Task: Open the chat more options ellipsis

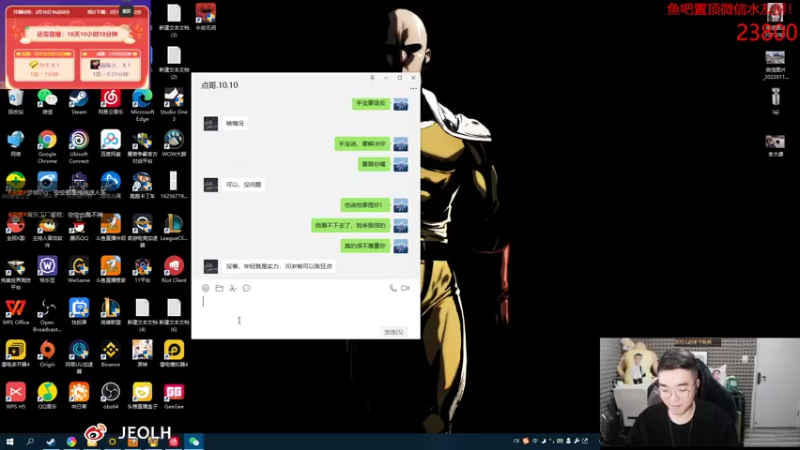Action: pos(413,88)
